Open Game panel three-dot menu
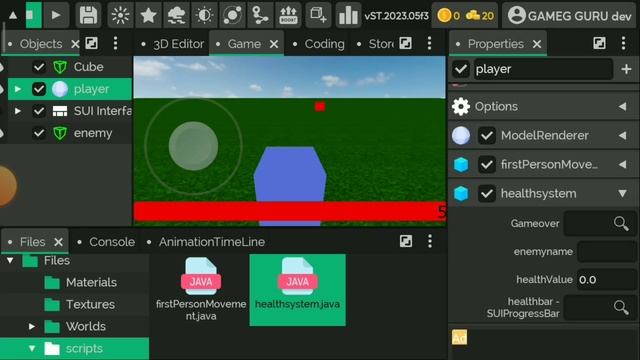The width and height of the screenshot is (640, 360). 429,43
